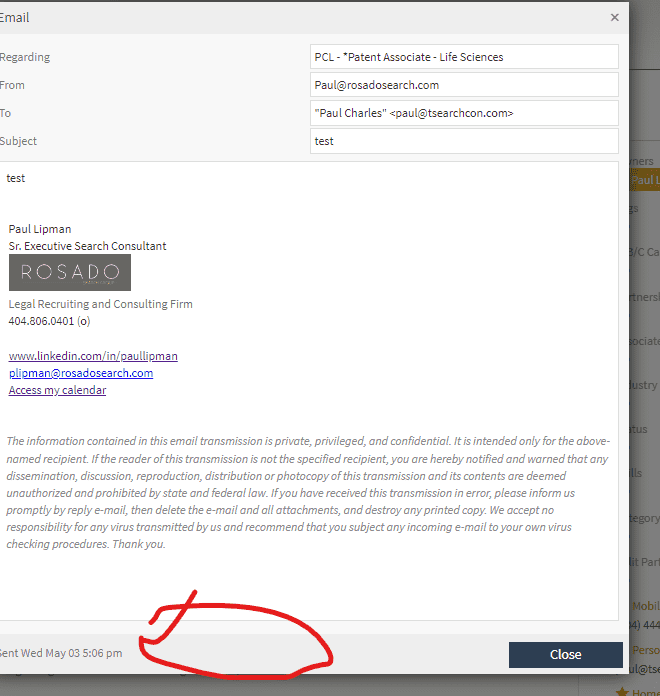660x696 pixels.
Task: Select the Sr. Executive Search Consultant text
Action: 87,246
